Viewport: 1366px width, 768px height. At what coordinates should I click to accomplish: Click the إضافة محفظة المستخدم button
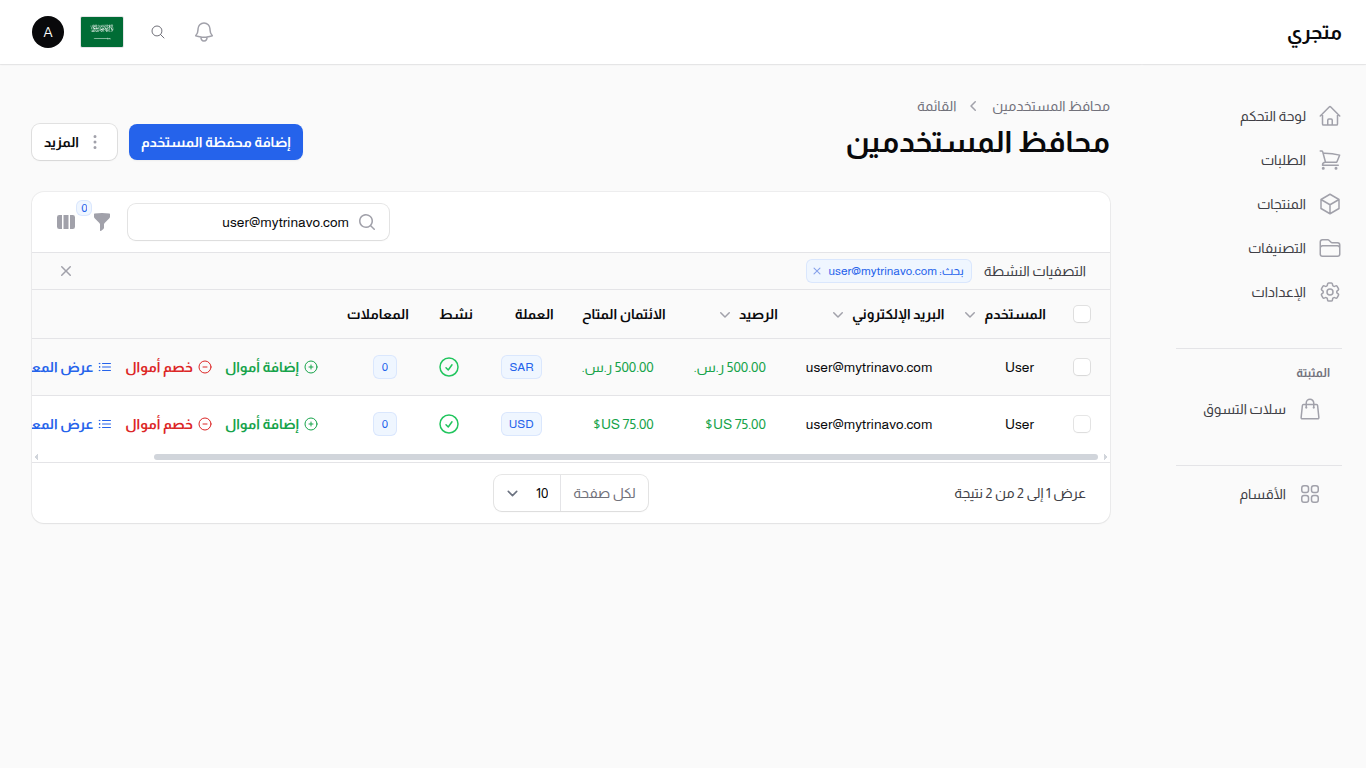coord(216,141)
